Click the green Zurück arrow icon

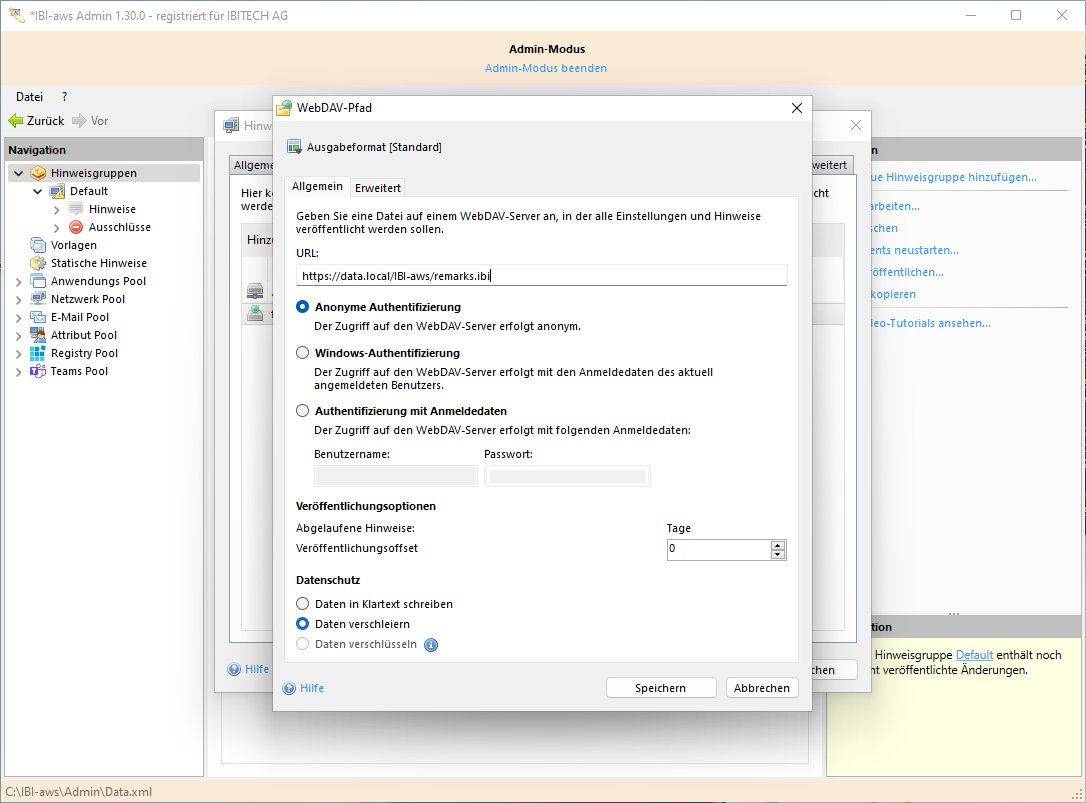tap(15, 121)
